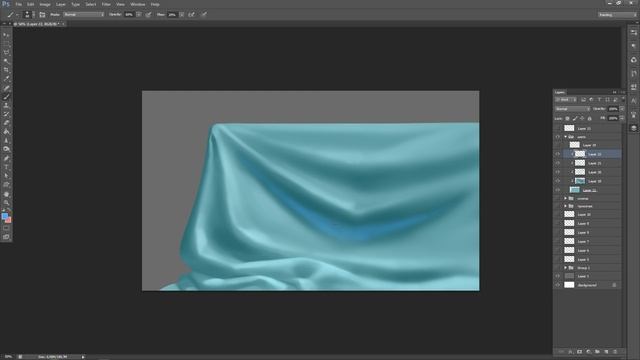Open the brush blend Mode dropdown
The width and height of the screenshot is (640, 360).
pos(84,15)
